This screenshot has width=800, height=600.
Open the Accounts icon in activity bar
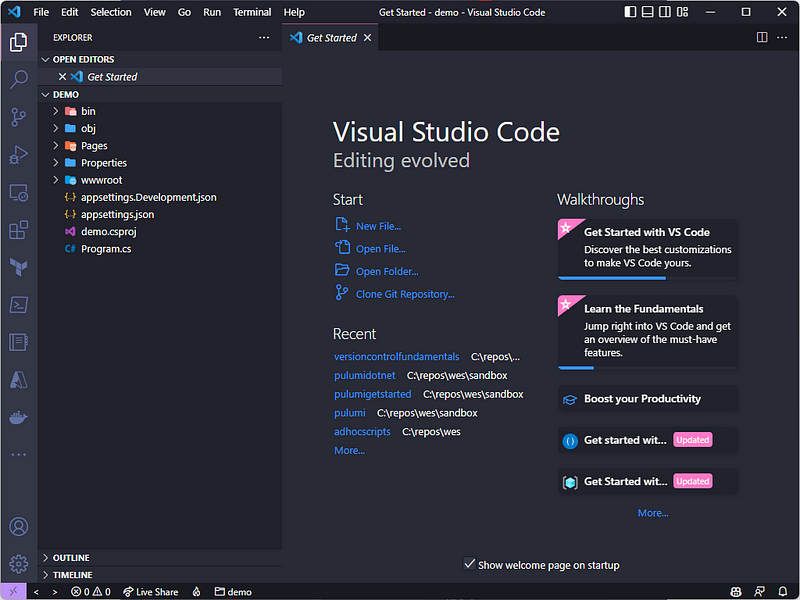[18, 527]
